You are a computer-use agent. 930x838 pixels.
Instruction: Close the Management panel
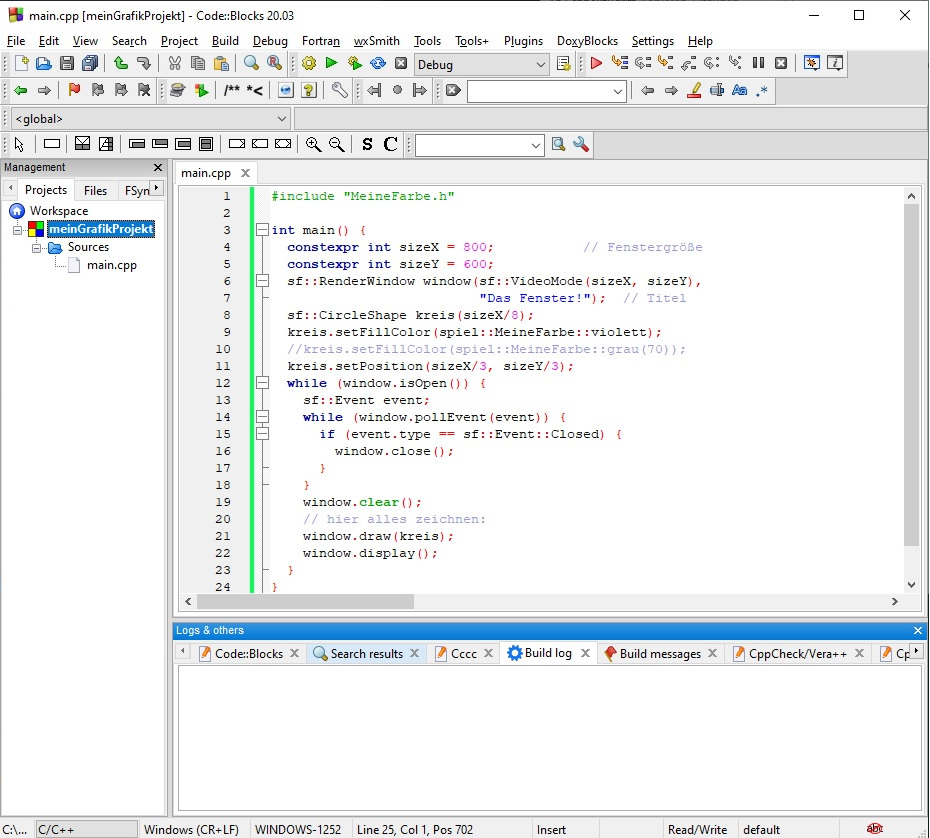(158, 168)
